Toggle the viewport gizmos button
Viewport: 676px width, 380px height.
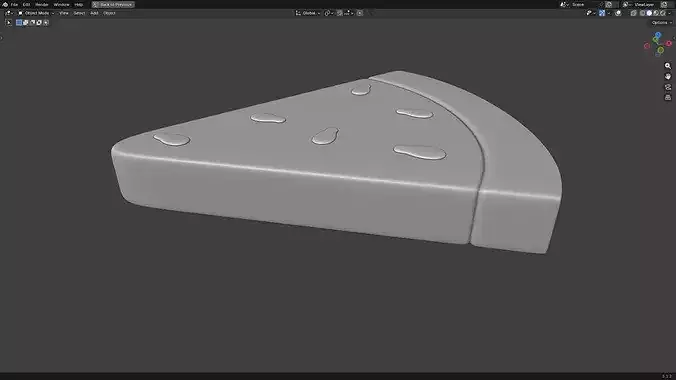pyautogui.click(x=602, y=13)
